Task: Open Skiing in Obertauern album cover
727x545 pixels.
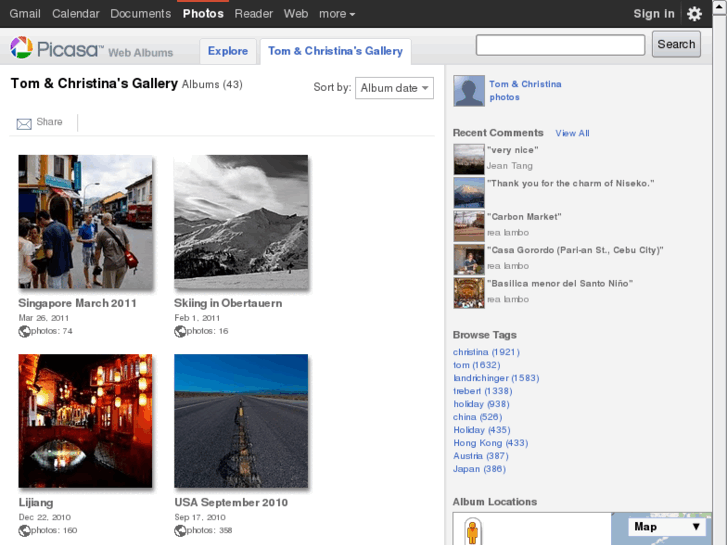Action: click(241, 222)
